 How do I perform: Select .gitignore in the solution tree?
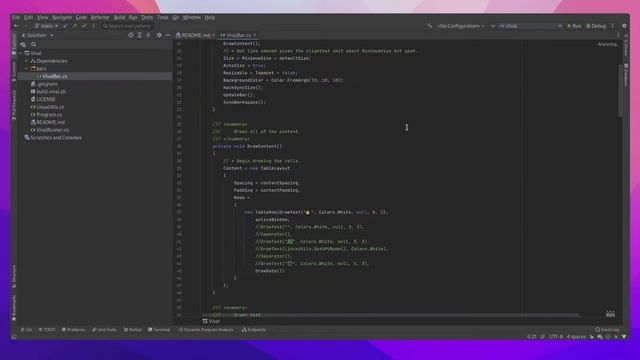click(x=47, y=84)
